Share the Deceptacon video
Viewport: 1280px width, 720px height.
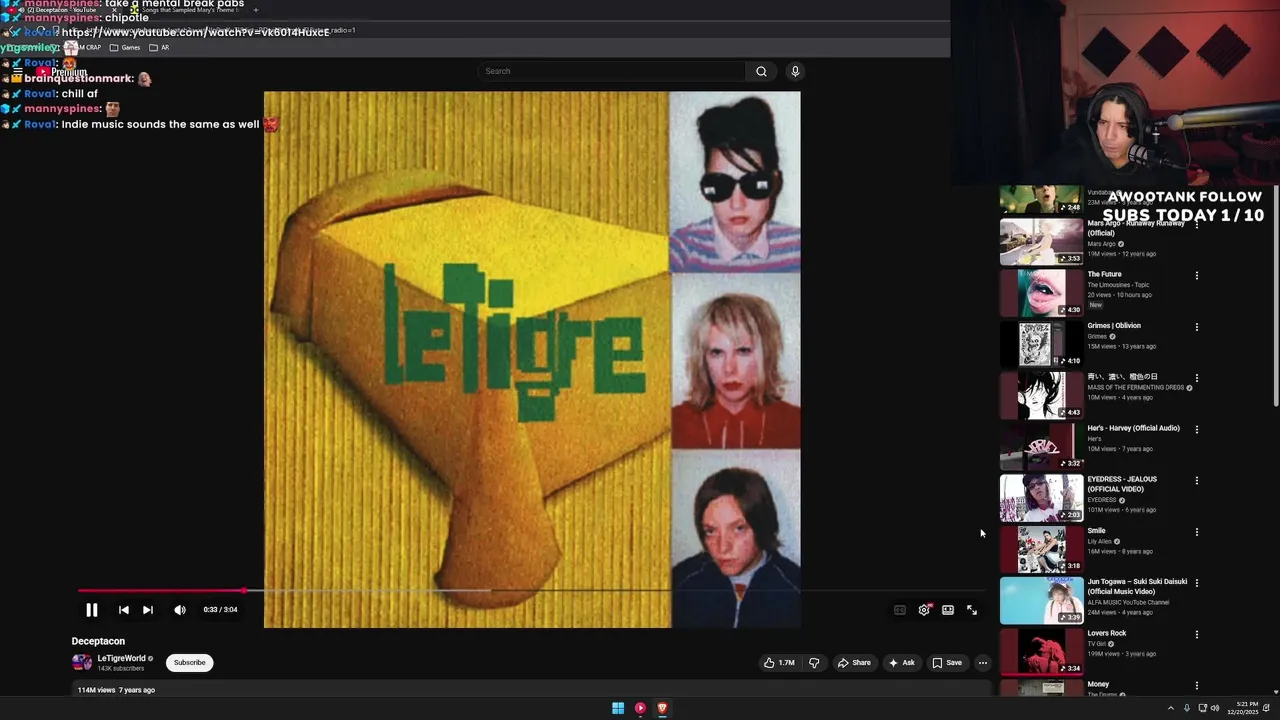[x=854, y=662]
